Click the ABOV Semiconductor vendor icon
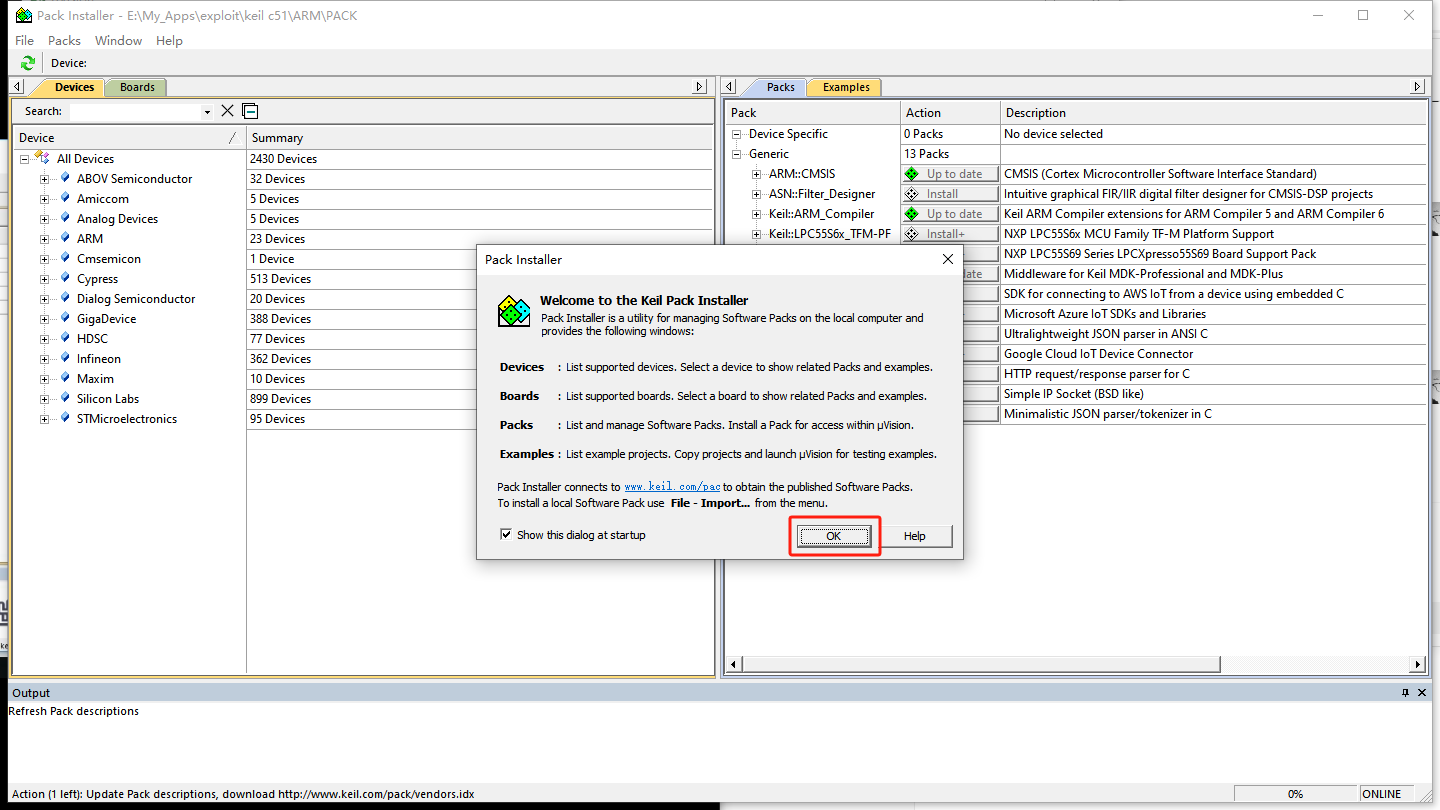 (65, 178)
